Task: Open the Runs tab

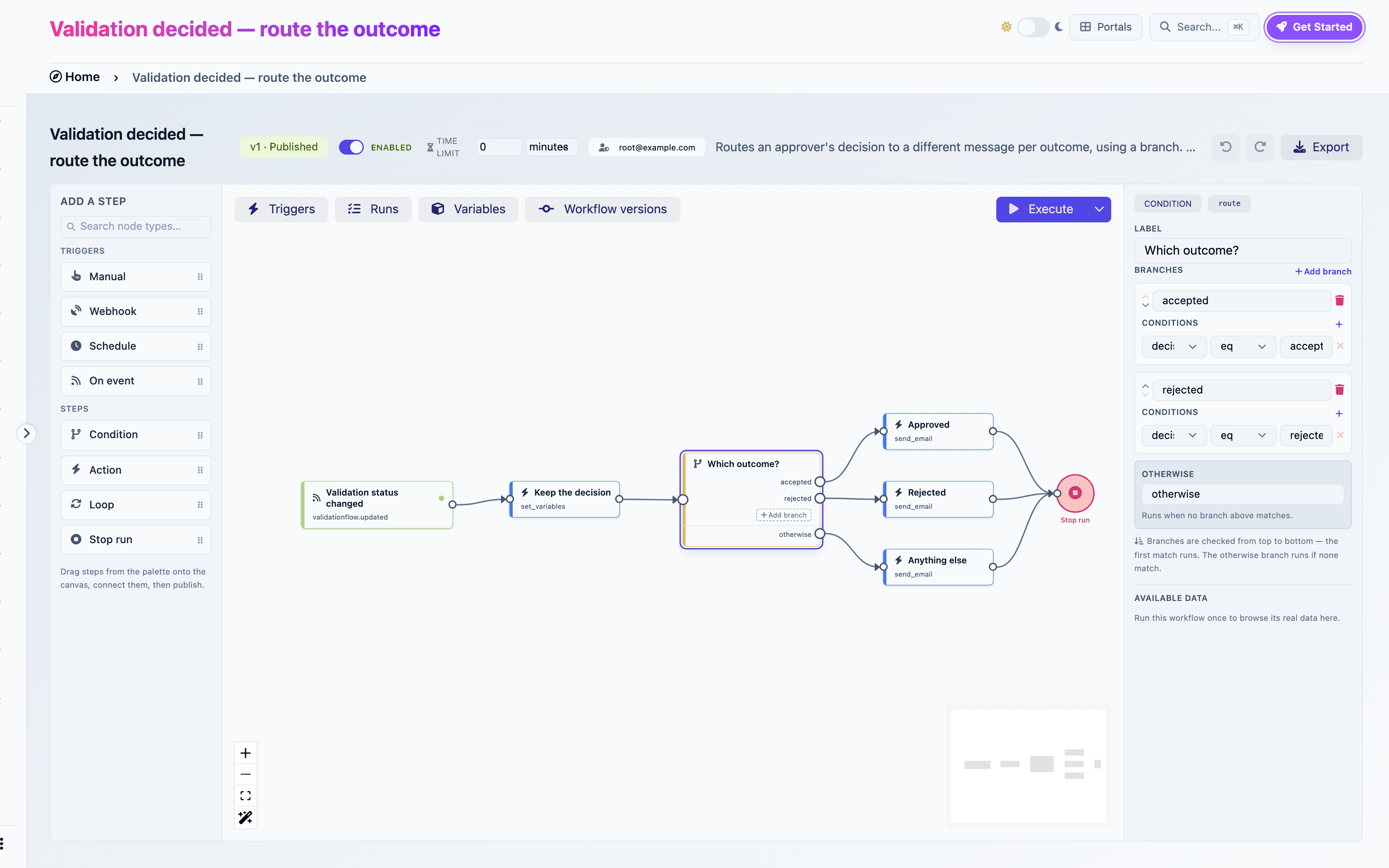Action: coord(373,210)
